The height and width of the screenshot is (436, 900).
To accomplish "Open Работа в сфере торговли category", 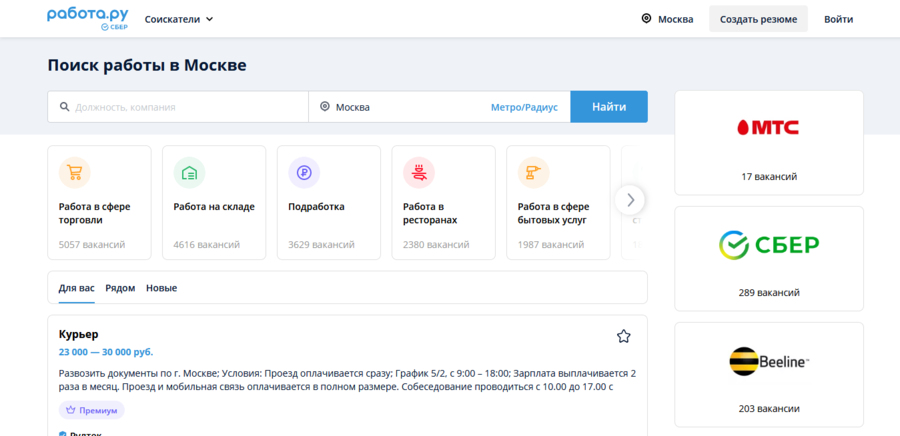I will (x=99, y=203).
